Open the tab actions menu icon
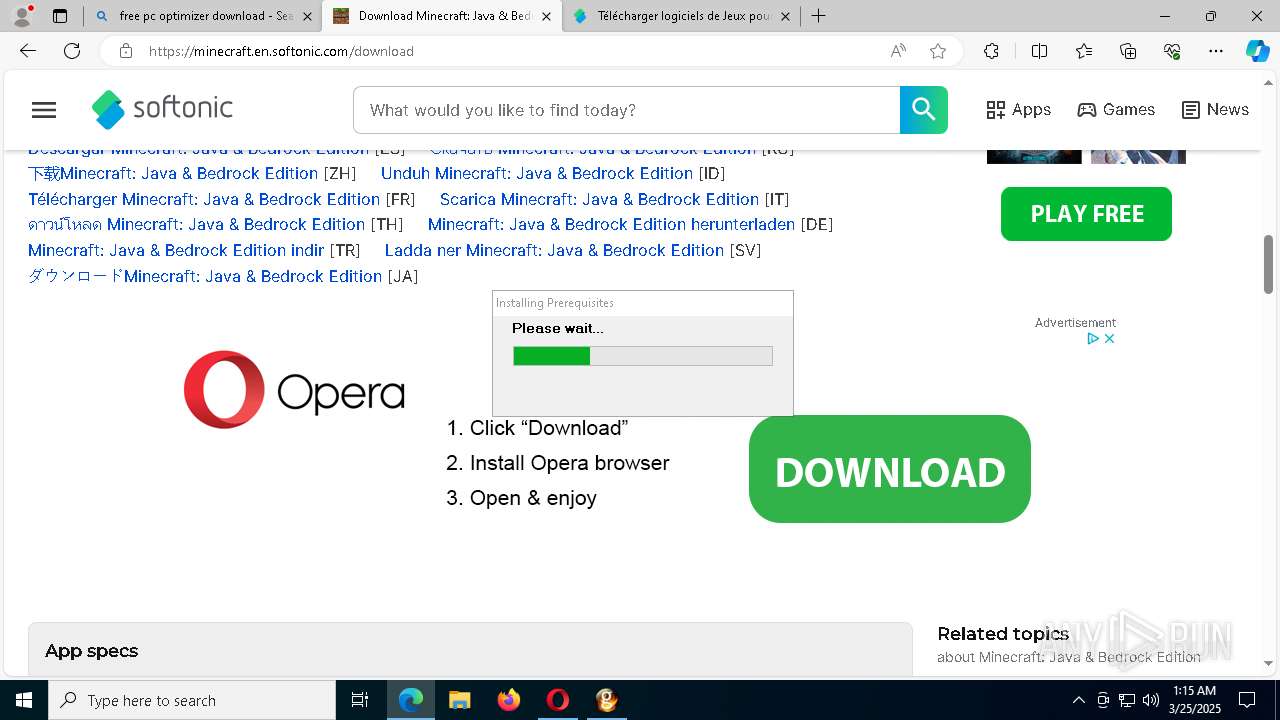The width and height of the screenshot is (1280, 720). [x=60, y=16]
